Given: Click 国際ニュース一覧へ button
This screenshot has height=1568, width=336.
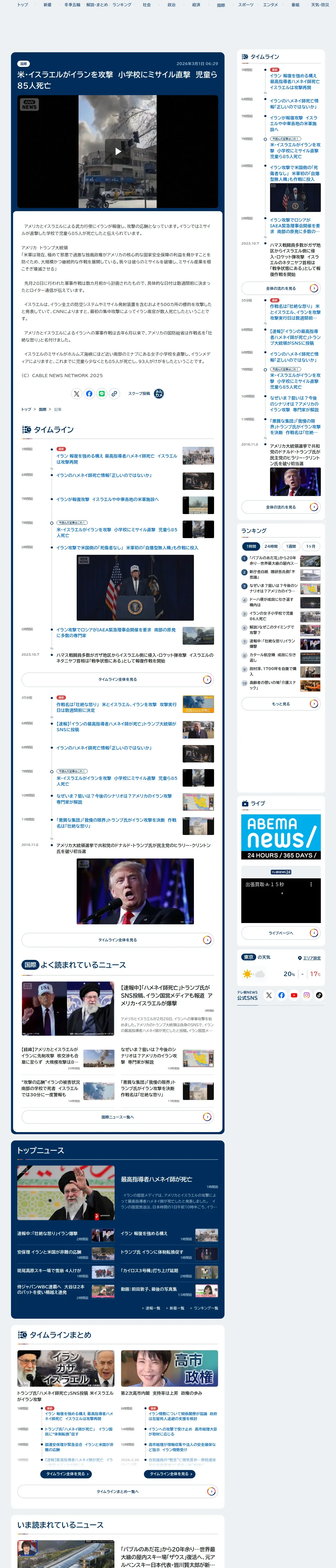Looking at the screenshot, I should coord(118,1117).
